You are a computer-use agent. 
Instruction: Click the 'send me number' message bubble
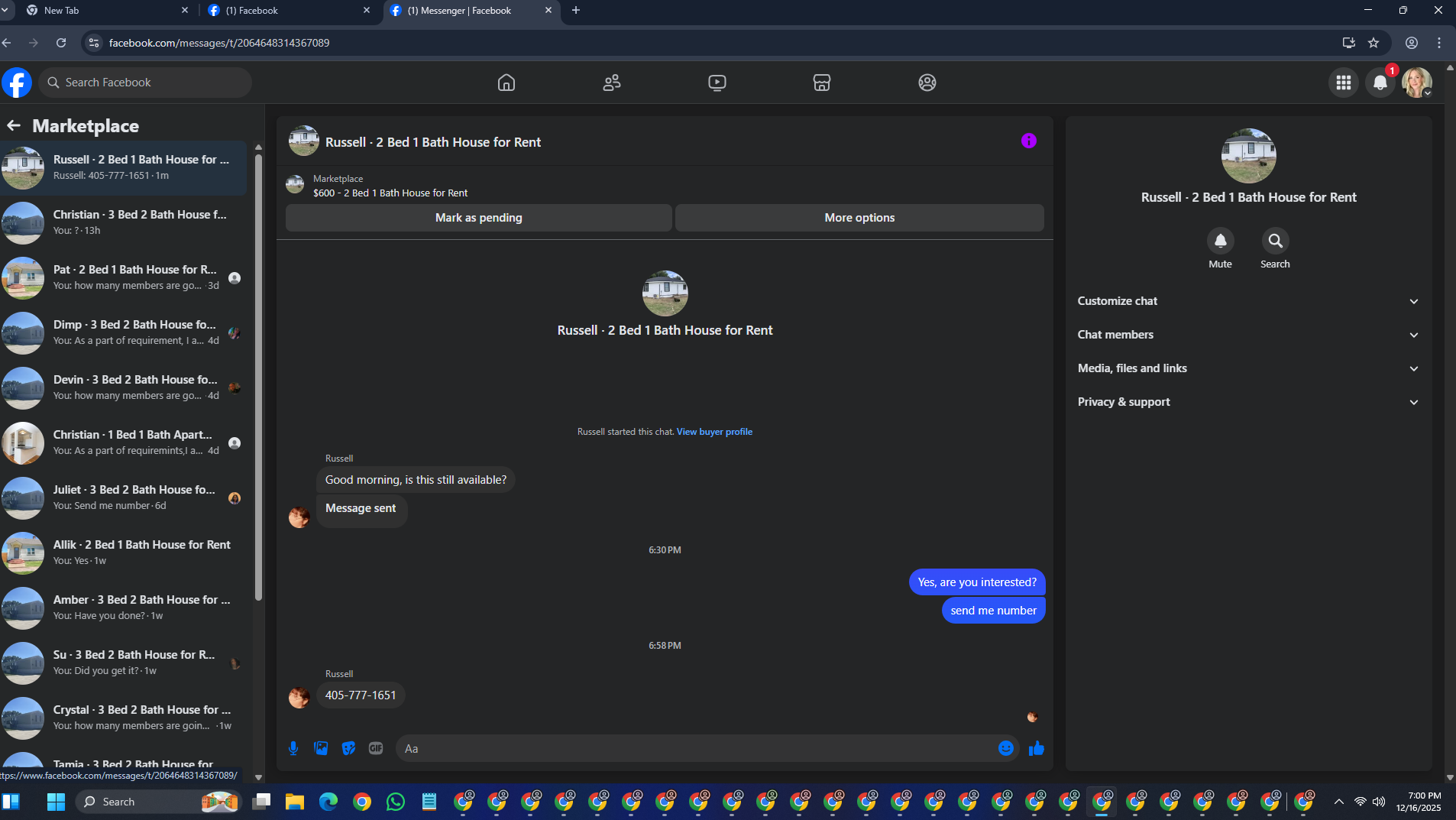993,611
